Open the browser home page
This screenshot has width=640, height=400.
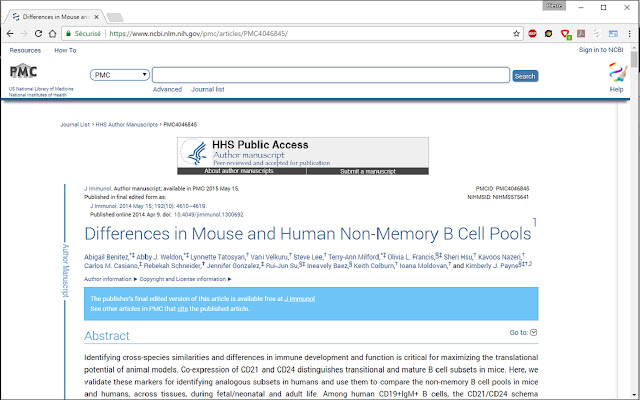(52, 33)
